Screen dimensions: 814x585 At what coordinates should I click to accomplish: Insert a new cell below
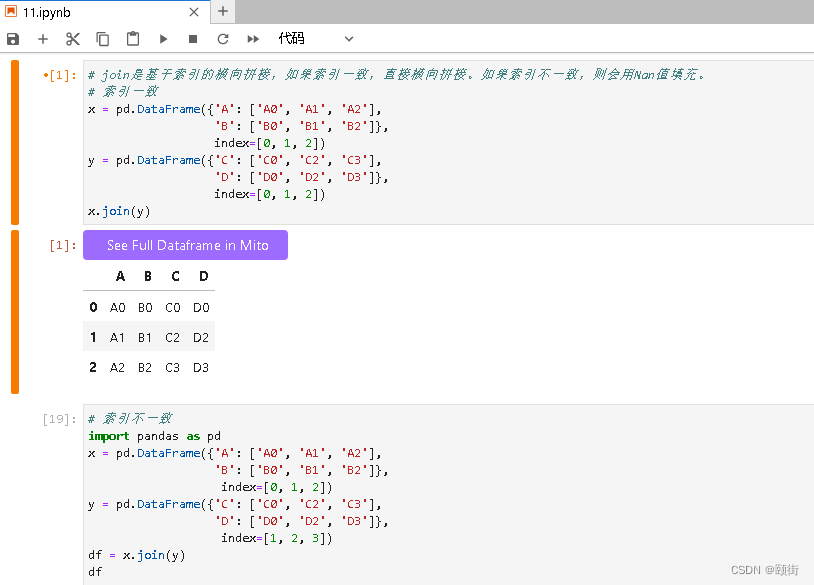(x=42, y=39)
